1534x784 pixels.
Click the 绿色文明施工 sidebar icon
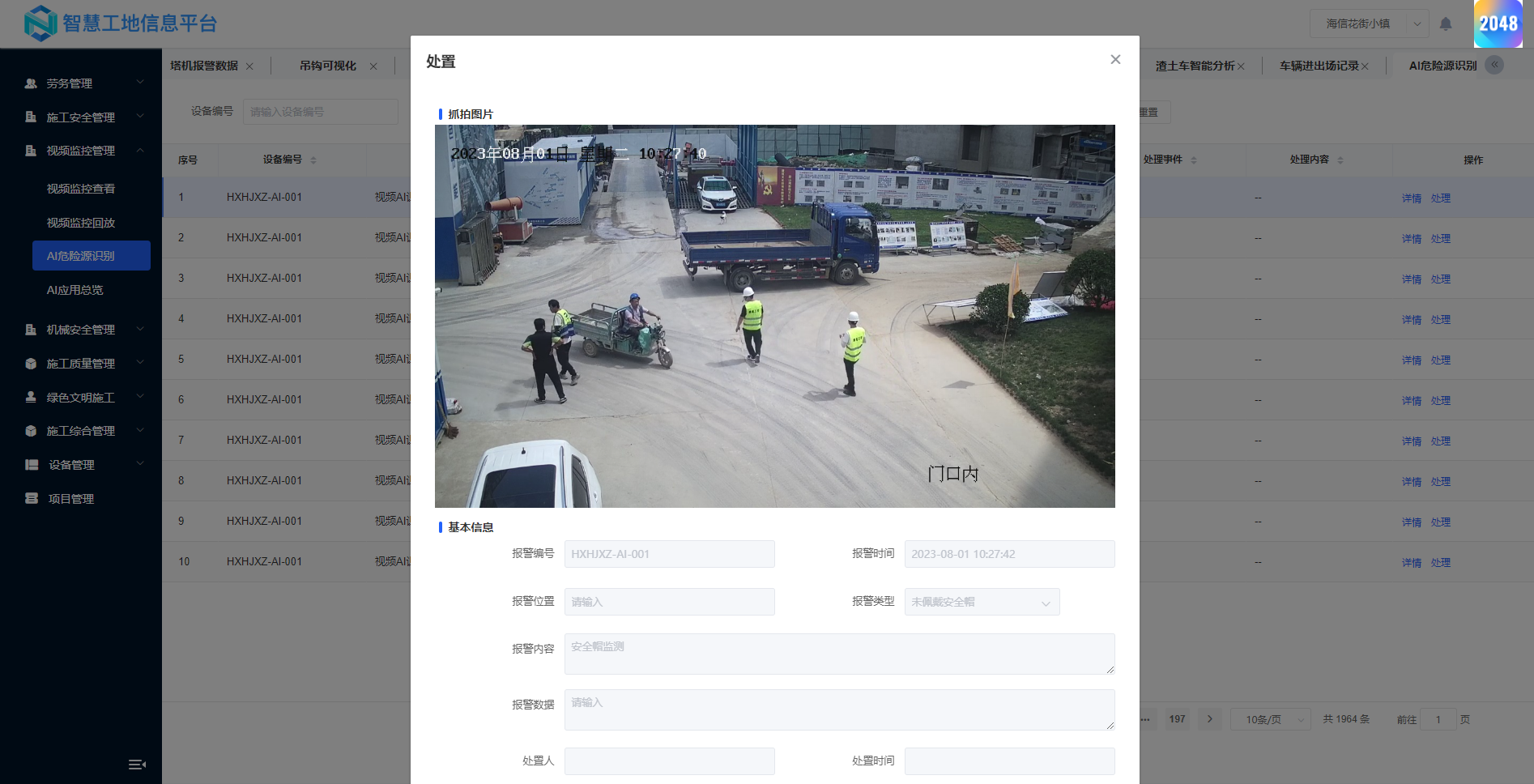point(31,397)
